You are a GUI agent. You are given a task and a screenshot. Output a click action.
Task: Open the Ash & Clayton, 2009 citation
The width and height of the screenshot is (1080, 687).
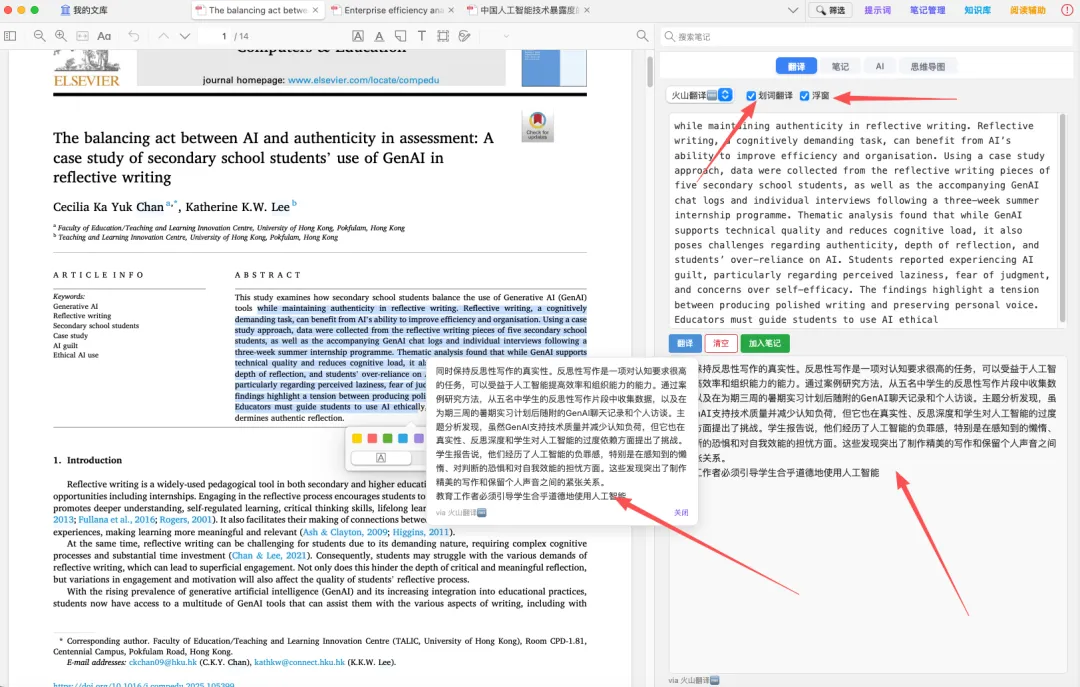[x=345, y=532]
